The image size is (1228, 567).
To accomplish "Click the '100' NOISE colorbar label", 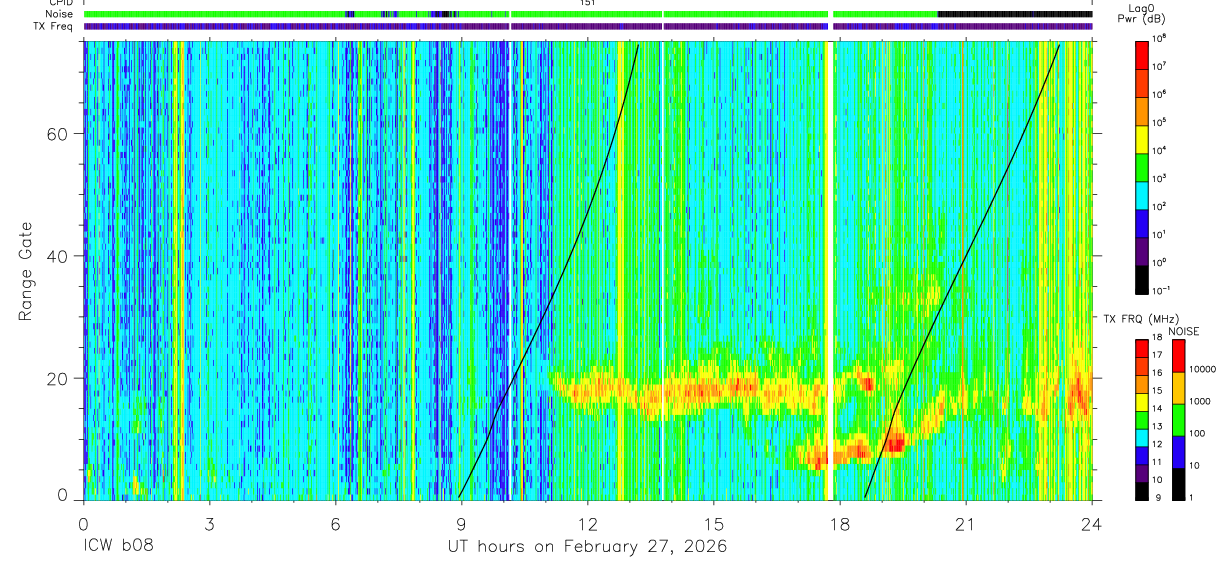I will pyautogui.click(x=1198, y=433).
